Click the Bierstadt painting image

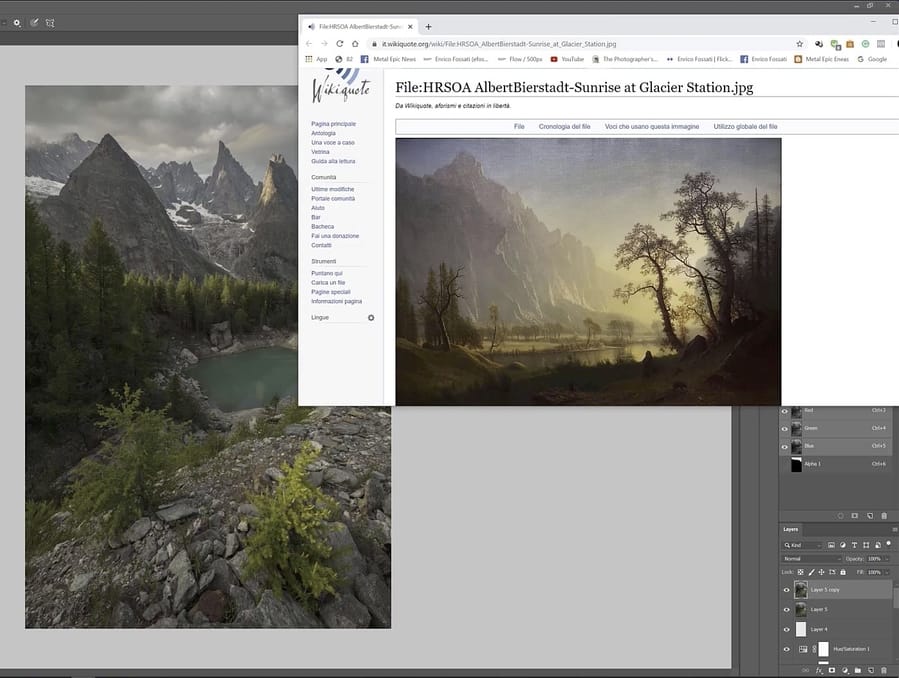[588, 272]
